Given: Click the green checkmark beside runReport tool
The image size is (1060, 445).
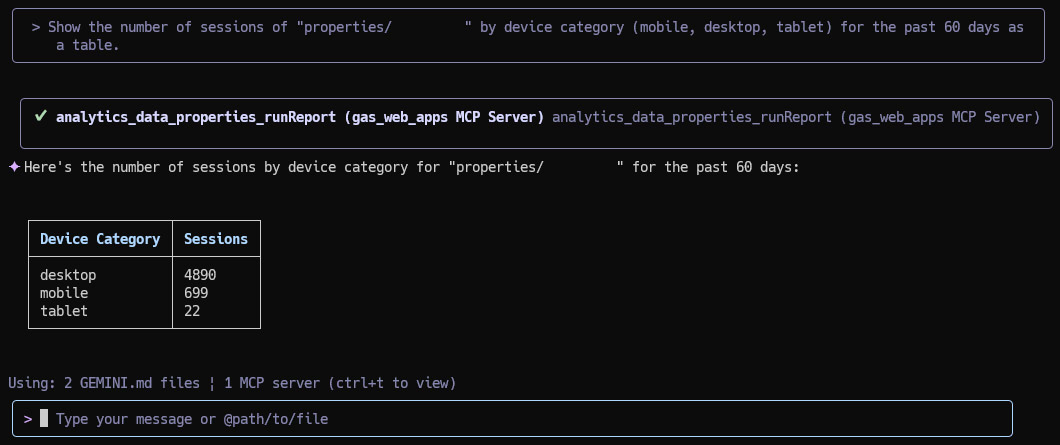Looking at the screenshot, I should click(x=41, y=116).
